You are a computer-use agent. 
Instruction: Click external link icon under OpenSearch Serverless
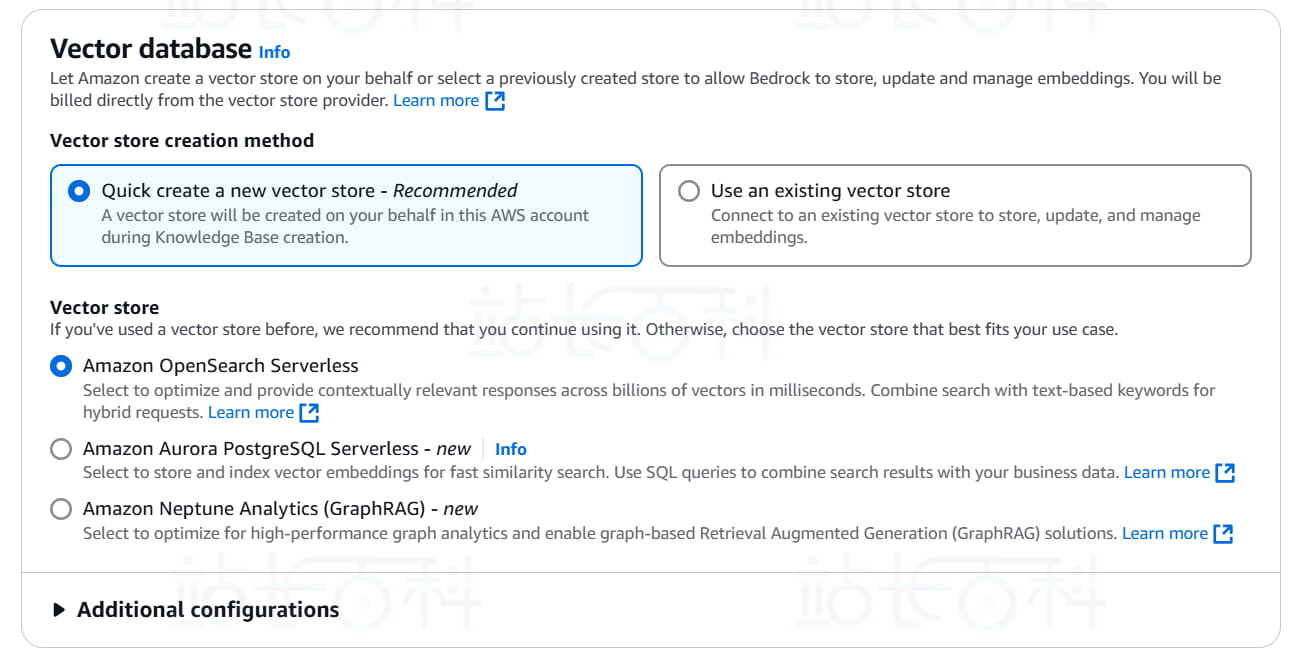(310, 413)
